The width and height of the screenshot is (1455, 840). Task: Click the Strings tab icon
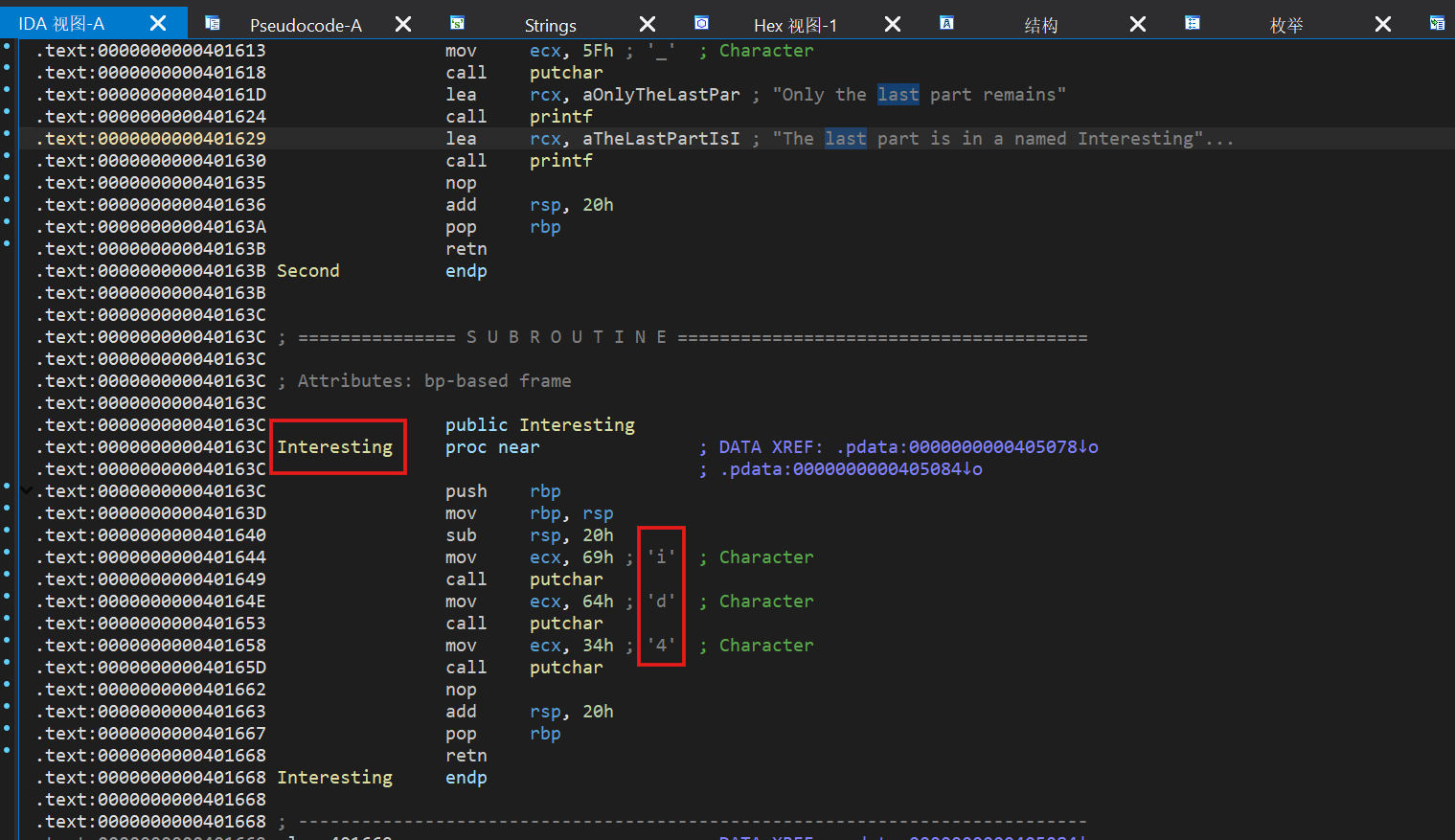click(458, 23)
